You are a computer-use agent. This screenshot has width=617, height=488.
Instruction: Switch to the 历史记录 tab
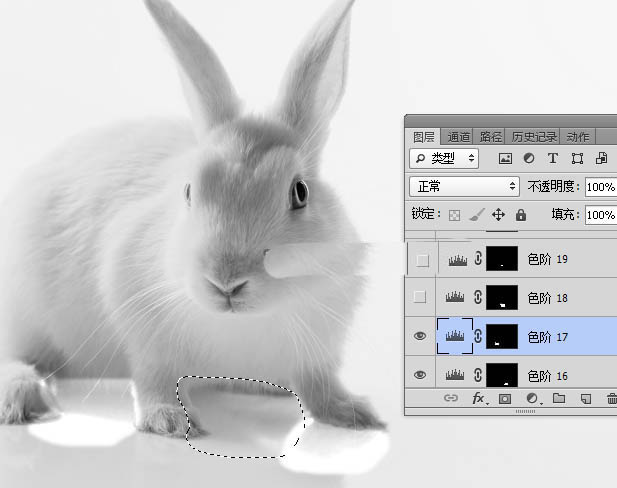[x=535, y=137]
